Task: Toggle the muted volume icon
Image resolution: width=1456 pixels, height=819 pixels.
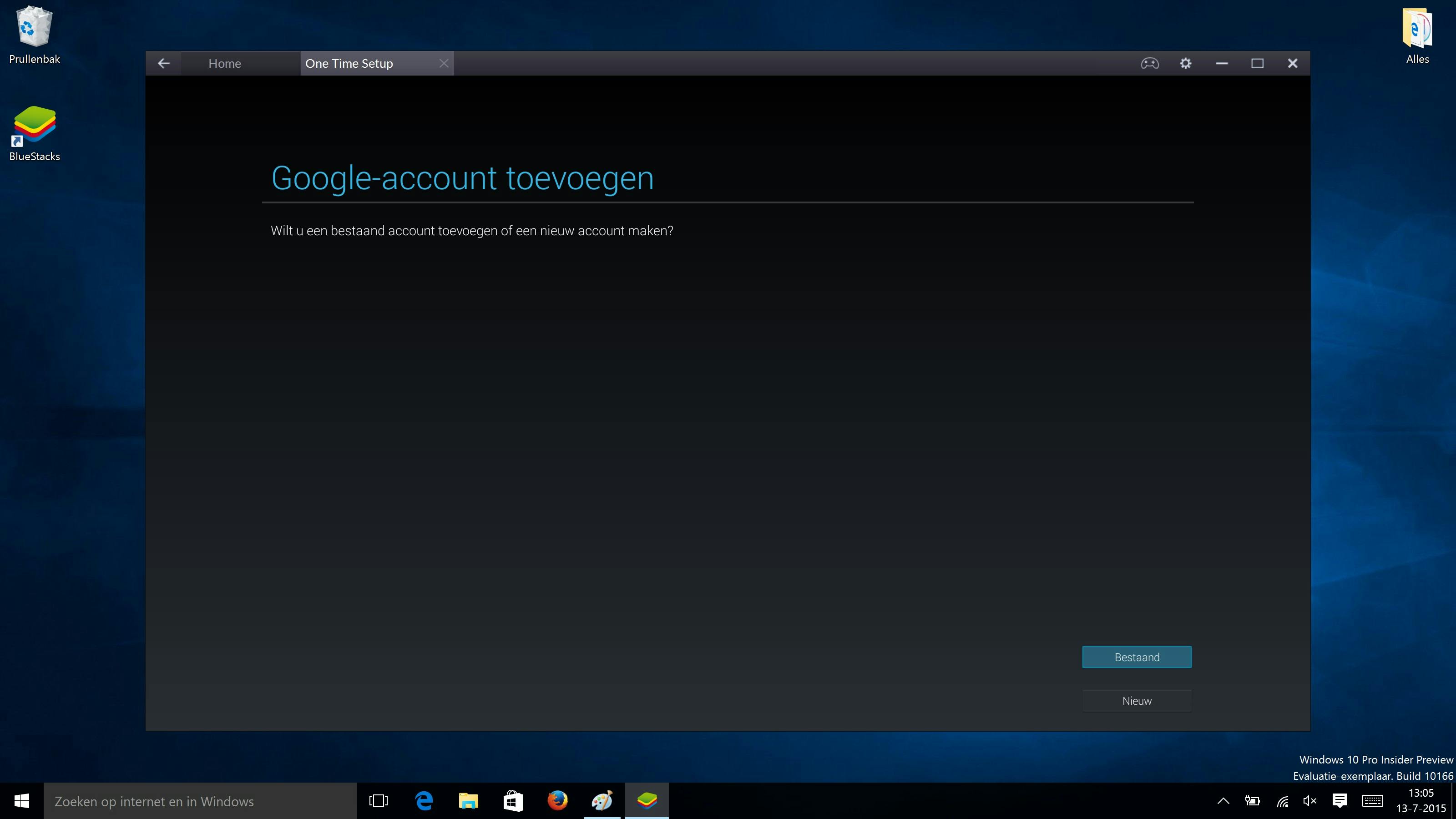Action: pyautogui.click(x=1309, y=801)
